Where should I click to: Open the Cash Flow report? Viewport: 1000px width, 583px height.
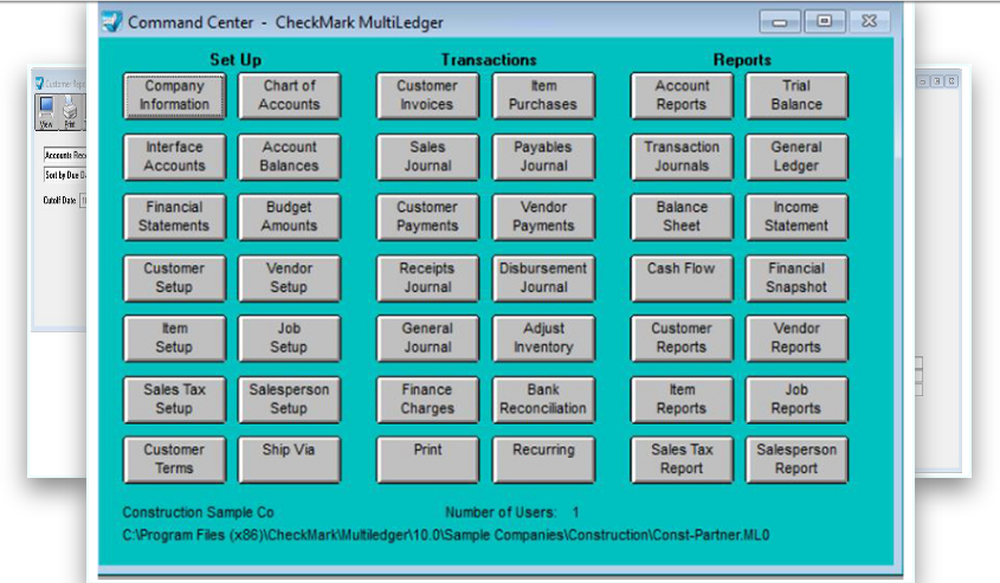[682, 278]
